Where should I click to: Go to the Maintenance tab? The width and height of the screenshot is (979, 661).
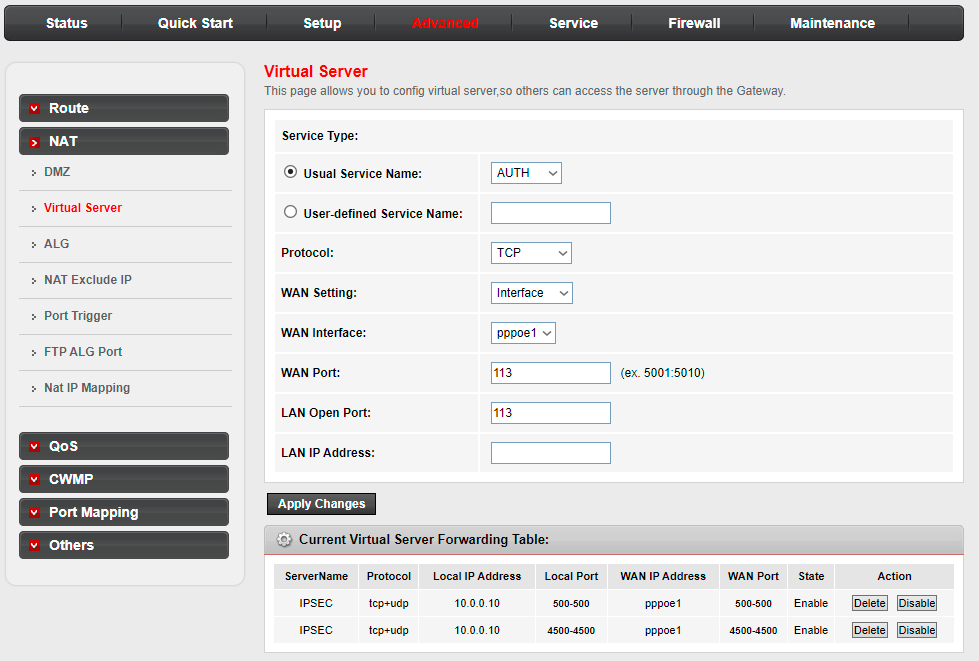coord(832,23)
